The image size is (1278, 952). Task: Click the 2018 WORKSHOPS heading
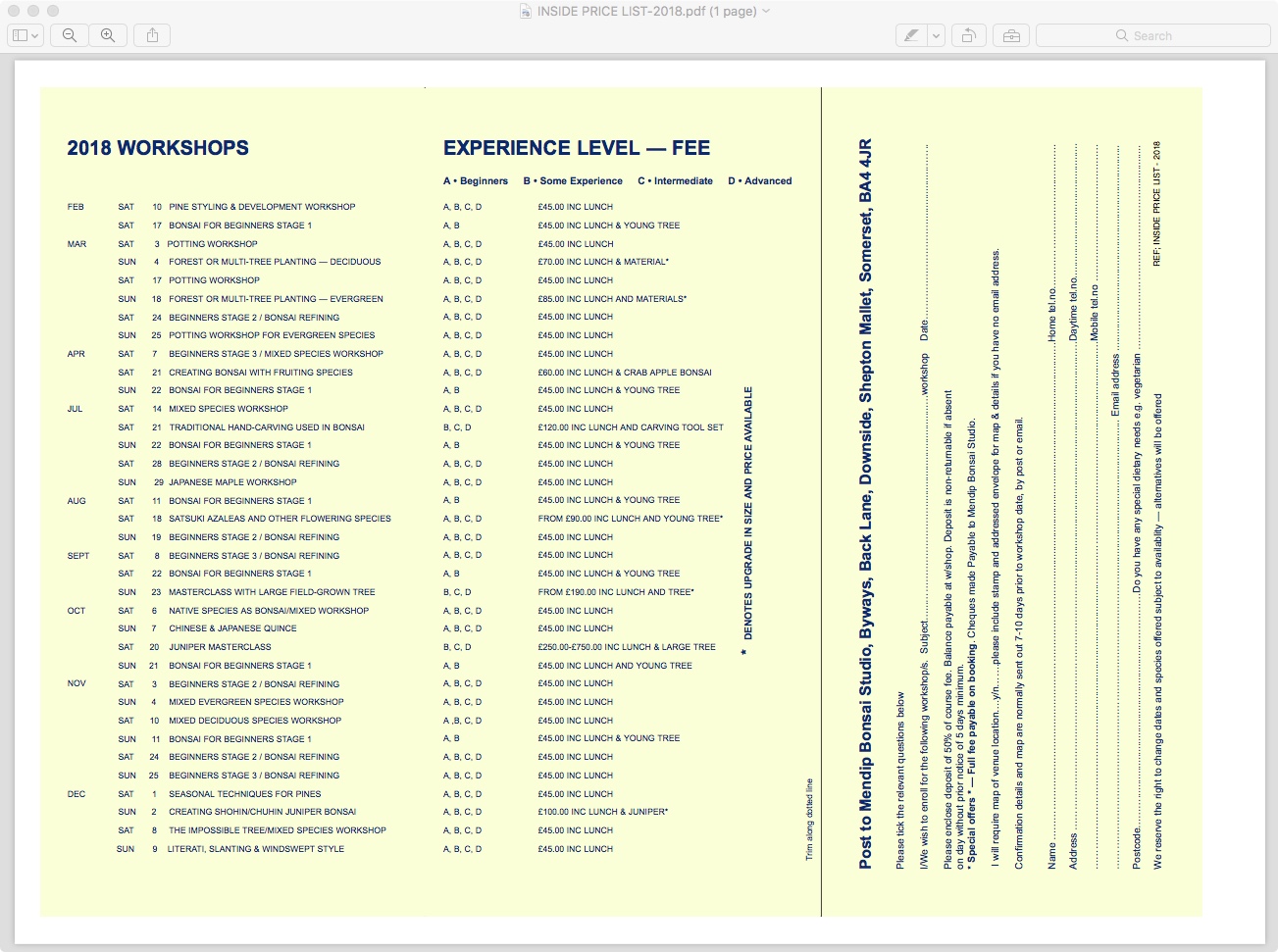[158, 148]
